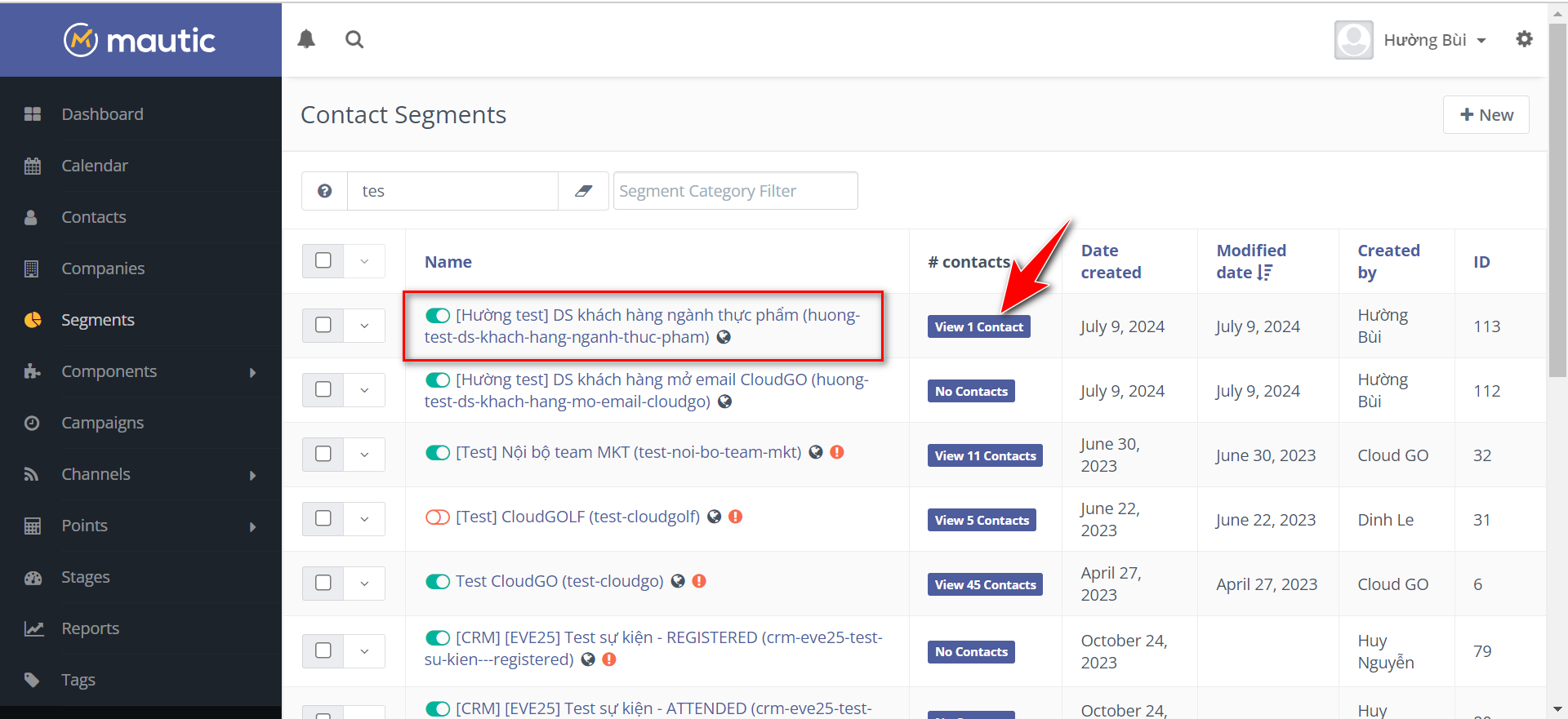Click the eraser icon to clear search
This screenshot has height=719, width=1568.
(583, 191)
